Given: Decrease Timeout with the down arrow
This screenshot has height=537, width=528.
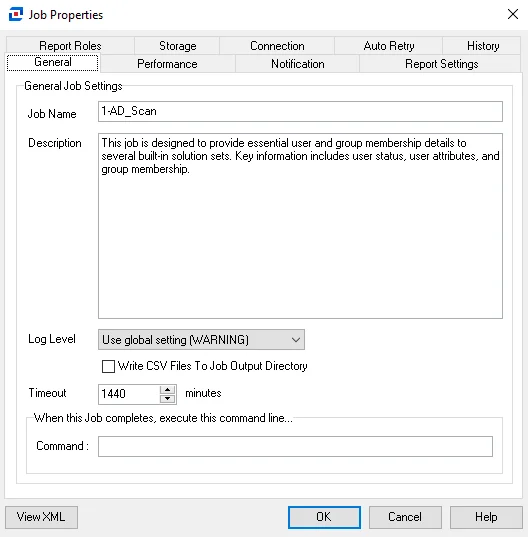Looking at the screenshot, I should click(167, 399).
